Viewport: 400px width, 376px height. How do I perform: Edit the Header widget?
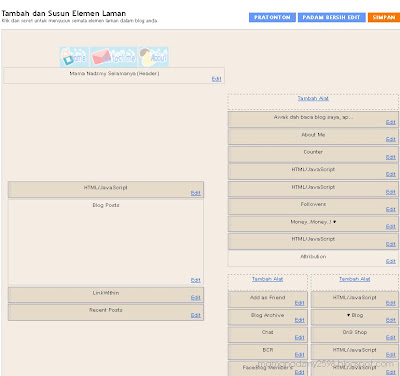pos(216,79)
